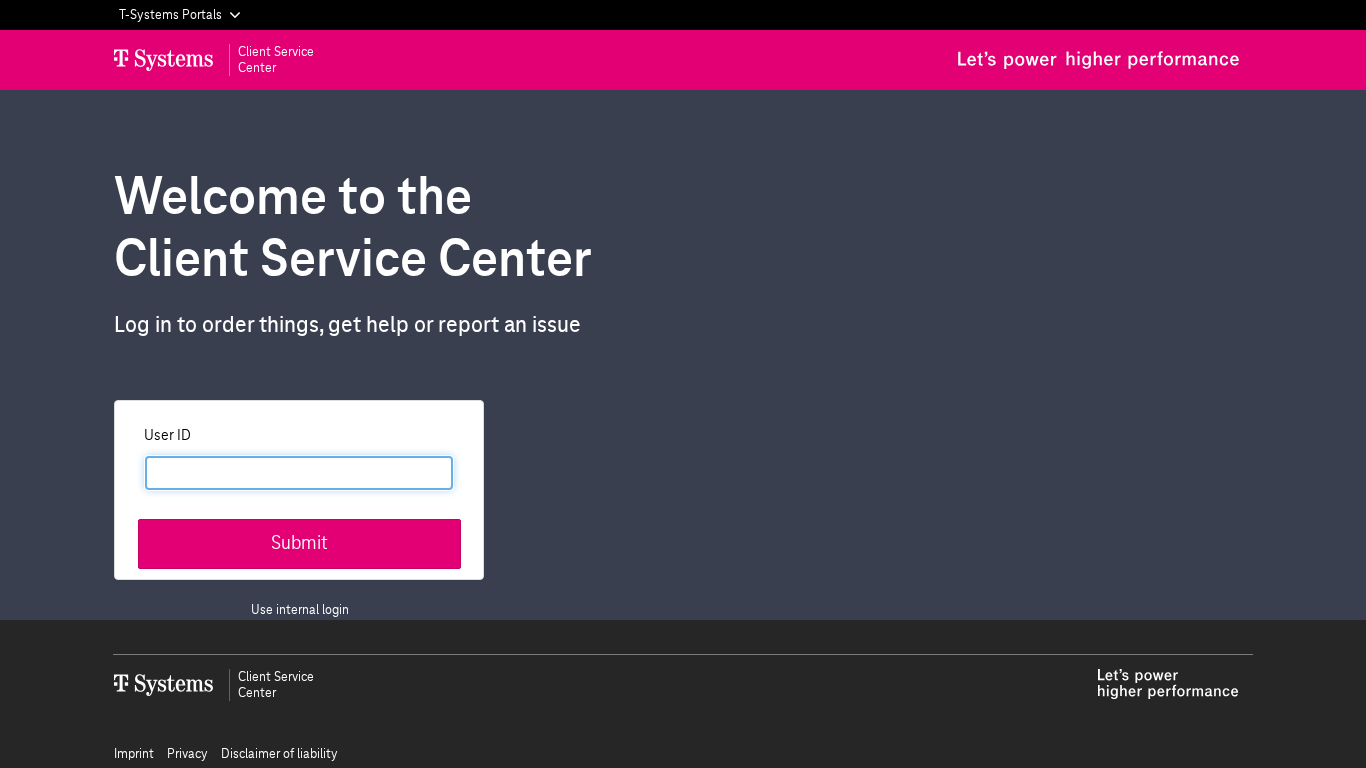Follow the Use internal login link
This screenshot has width=1366, height=768.
300,610
